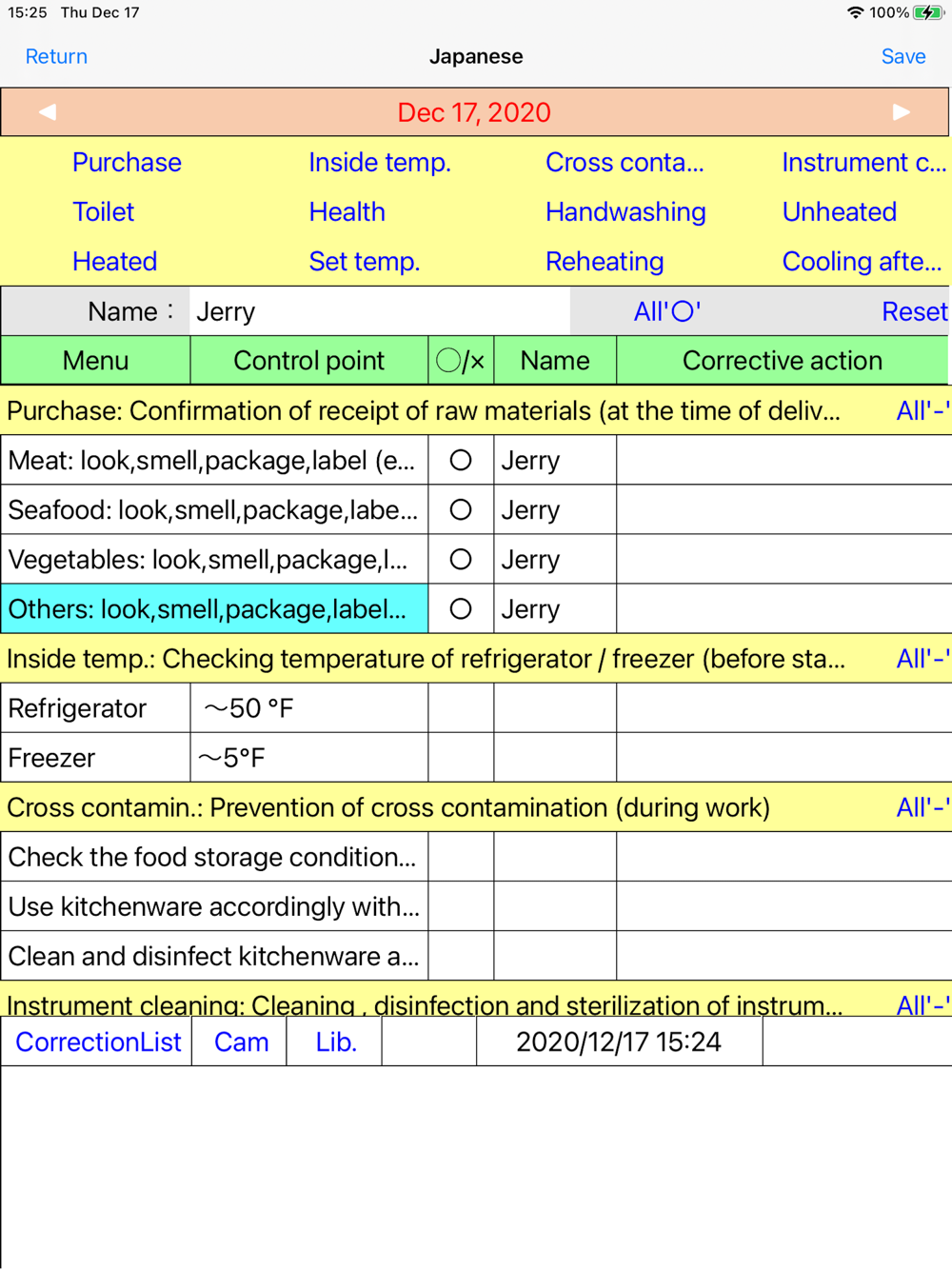The width and height of the screenshot is (952, 1270).
Task: Tap the ~5°F control point
Action: (x=309, y=758)
